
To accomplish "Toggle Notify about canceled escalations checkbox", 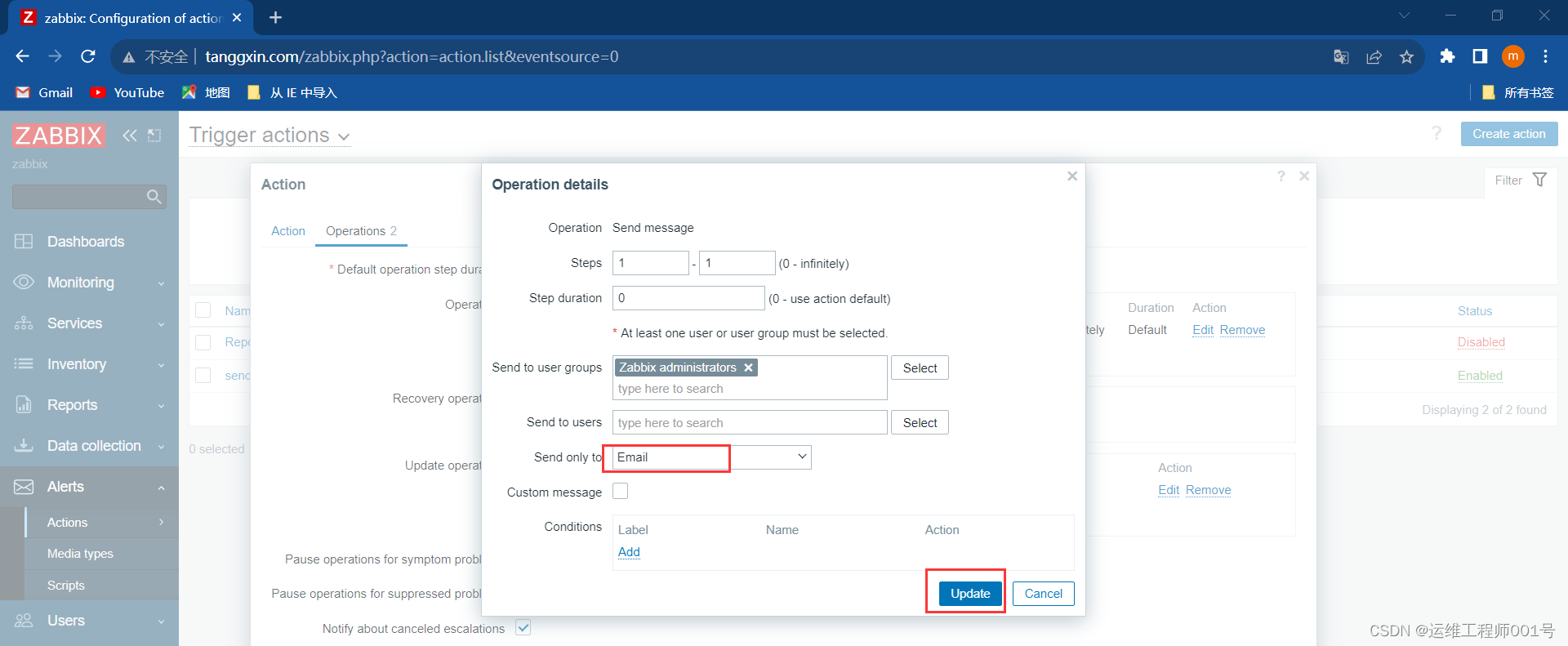I will 523,627.
